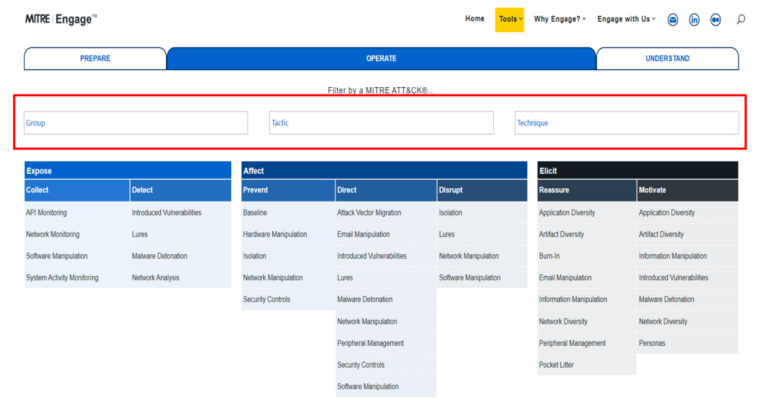Select the Reassure approach header

point(587,190)
